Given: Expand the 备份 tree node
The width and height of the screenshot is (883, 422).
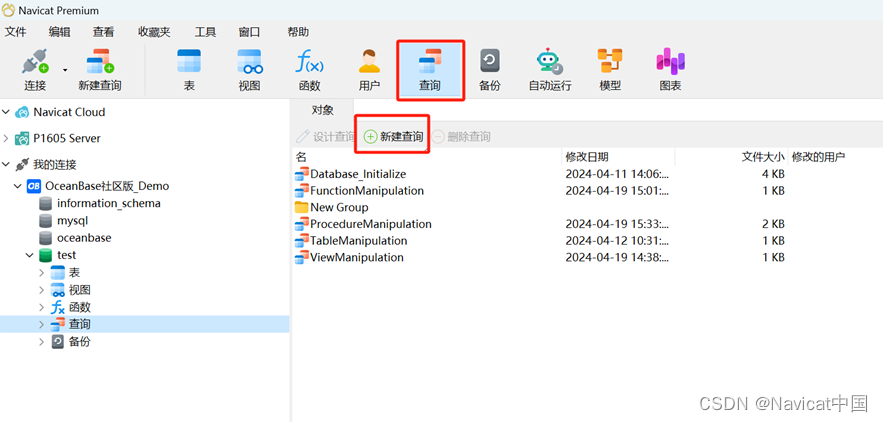Looking at the screenshot, I should coord(42,342).
